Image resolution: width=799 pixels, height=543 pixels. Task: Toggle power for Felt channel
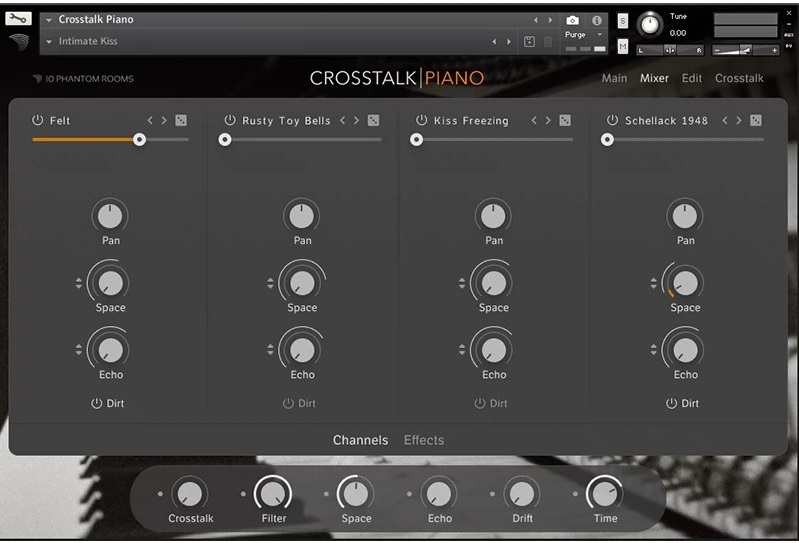38,120
